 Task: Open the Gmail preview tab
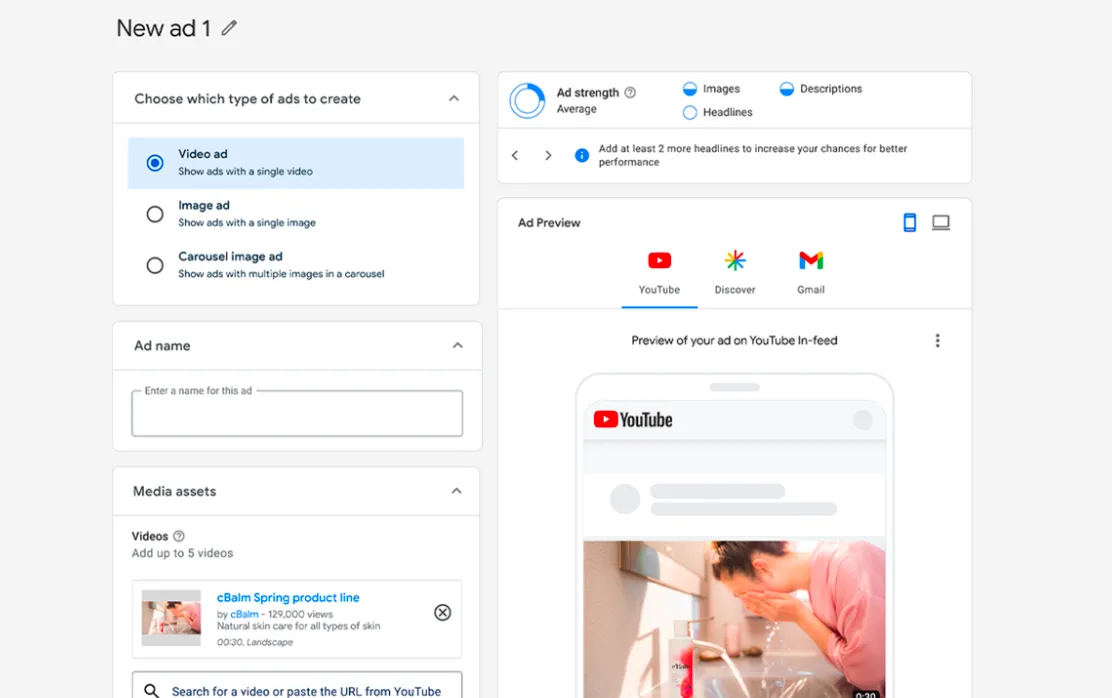811,272
